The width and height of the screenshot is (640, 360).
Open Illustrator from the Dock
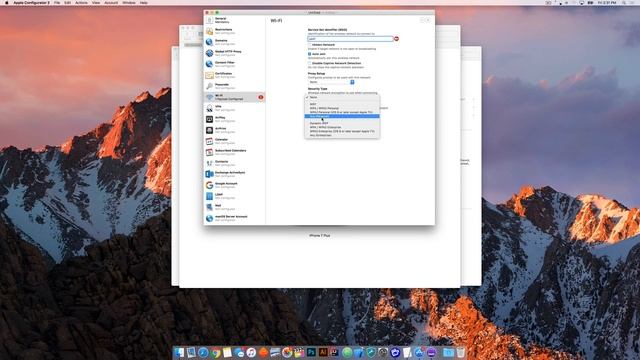(x=323, y=352)
